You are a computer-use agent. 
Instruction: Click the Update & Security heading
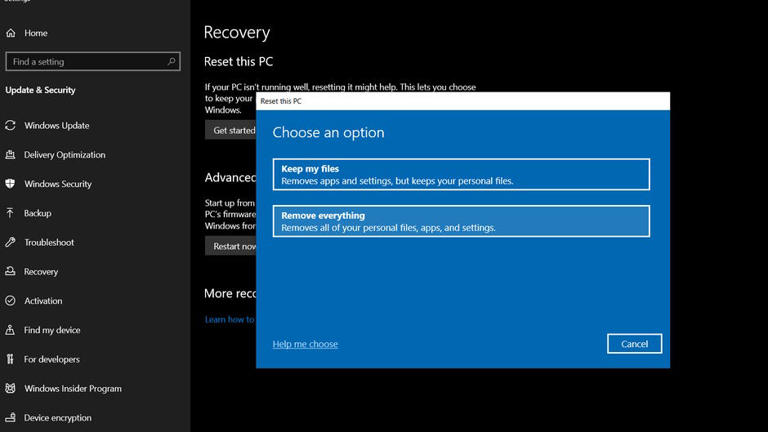[x=41, y=90]
